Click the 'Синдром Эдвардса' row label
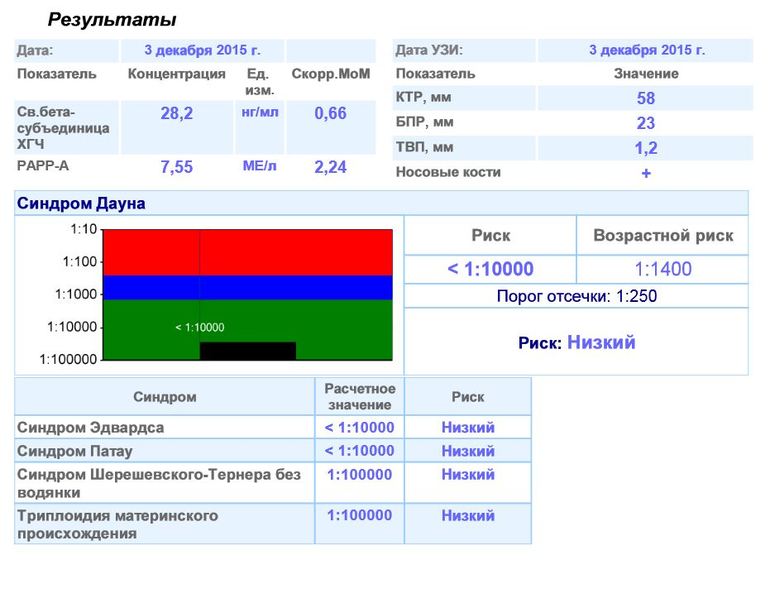The width and height of the screenshot is (770, 598). [90, 428]
